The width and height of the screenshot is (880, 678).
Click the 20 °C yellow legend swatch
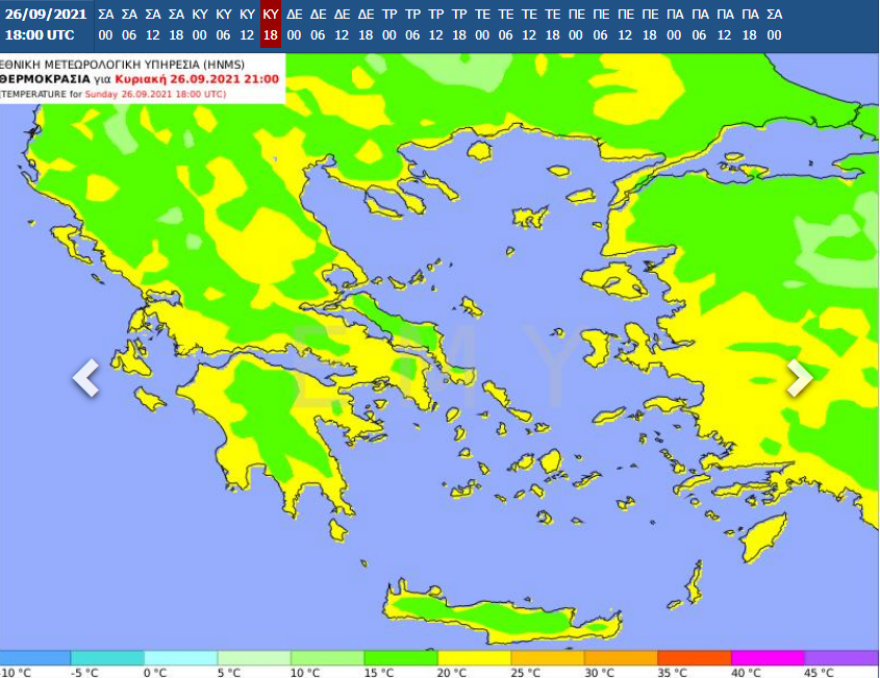tap(474, 657)
